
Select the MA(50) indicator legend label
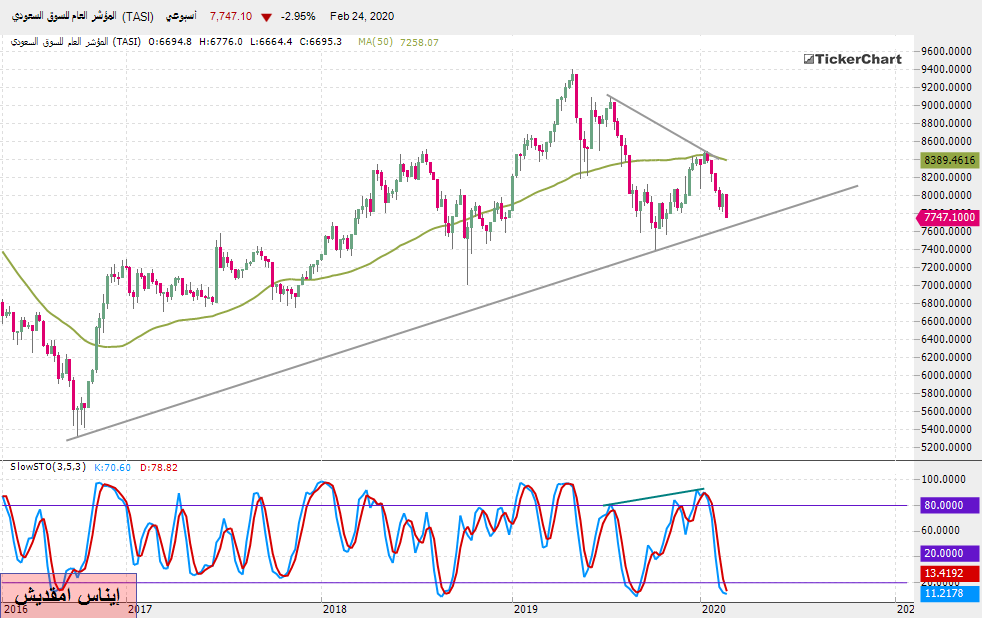[x=378, y=42]
